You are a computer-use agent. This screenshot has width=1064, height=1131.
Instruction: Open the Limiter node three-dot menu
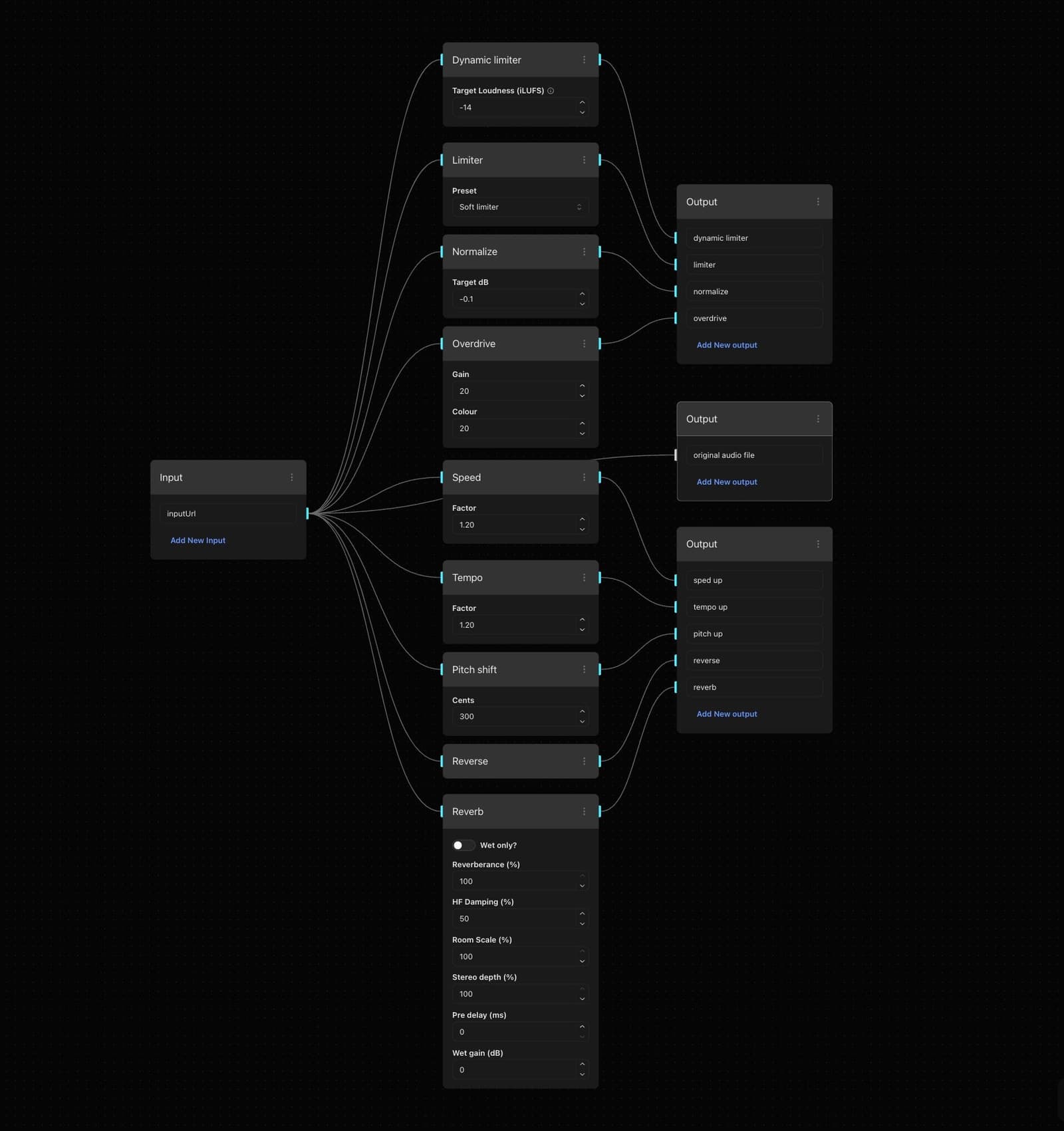(x=584, y=160)
